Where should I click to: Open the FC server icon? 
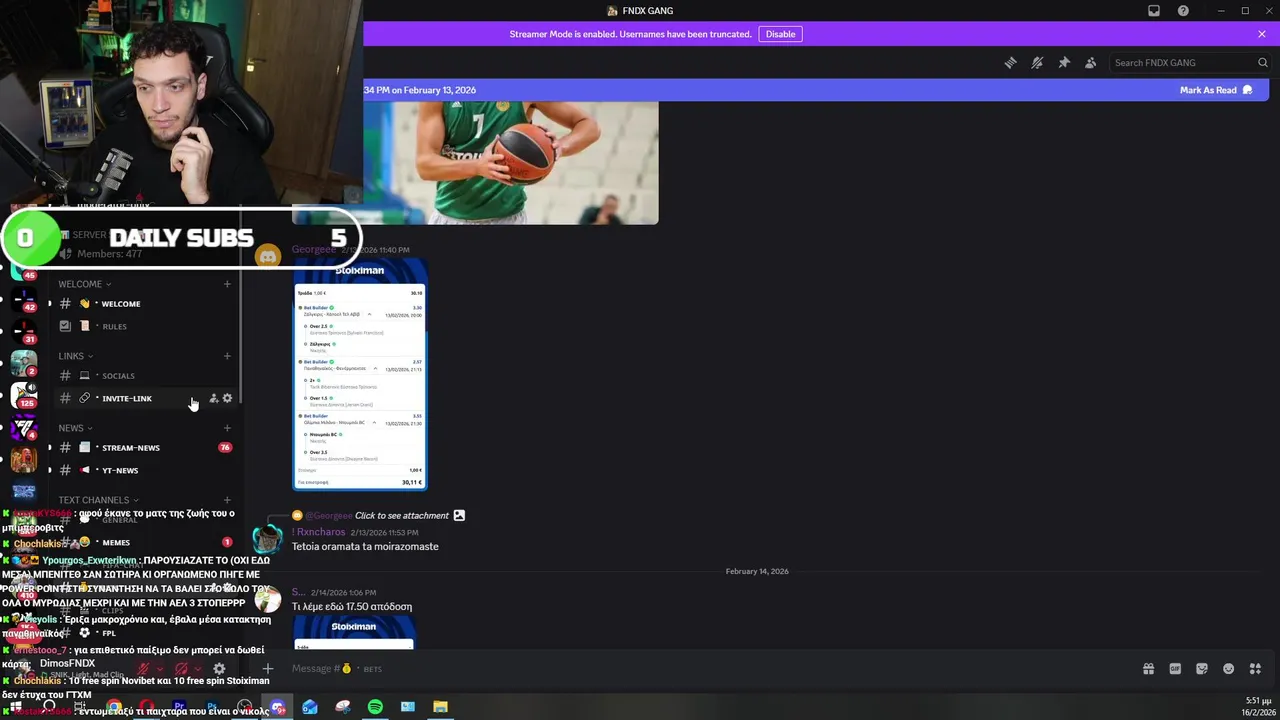point(24,428)
